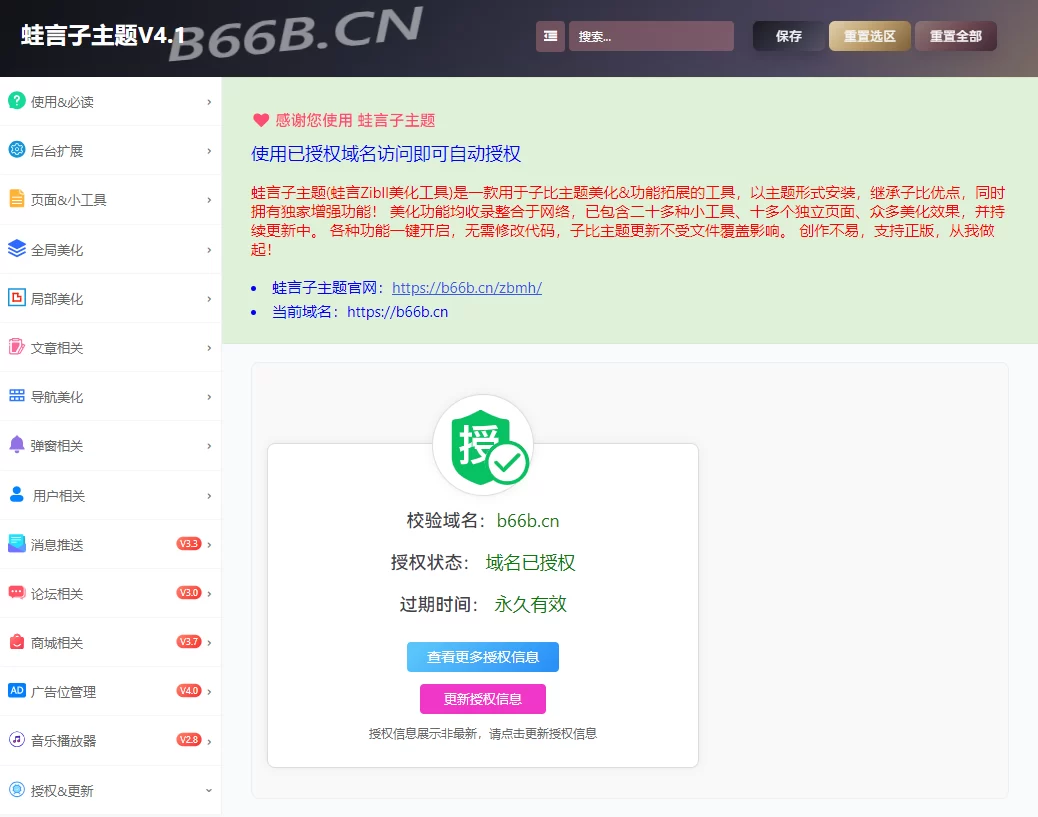The image size is (1038, 817).
Task: Click the red shopping-bag icon beside 商城相关
Action: pos(17,642)
